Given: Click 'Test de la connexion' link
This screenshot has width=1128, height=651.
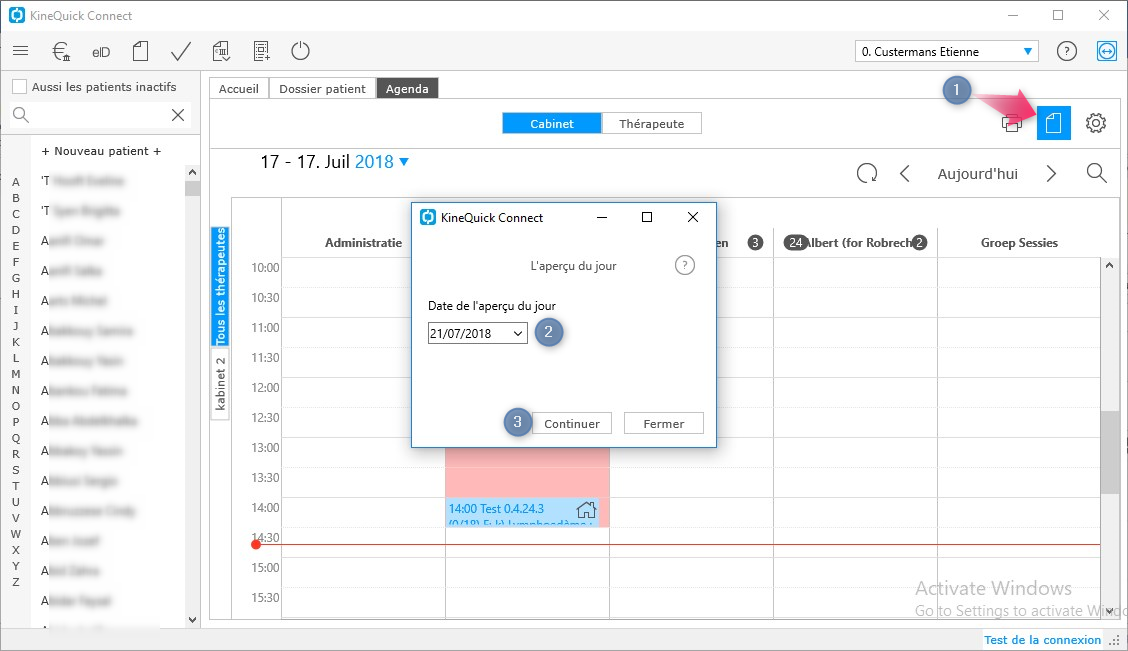Looking at the screenshot, I should click(1042, 639).
